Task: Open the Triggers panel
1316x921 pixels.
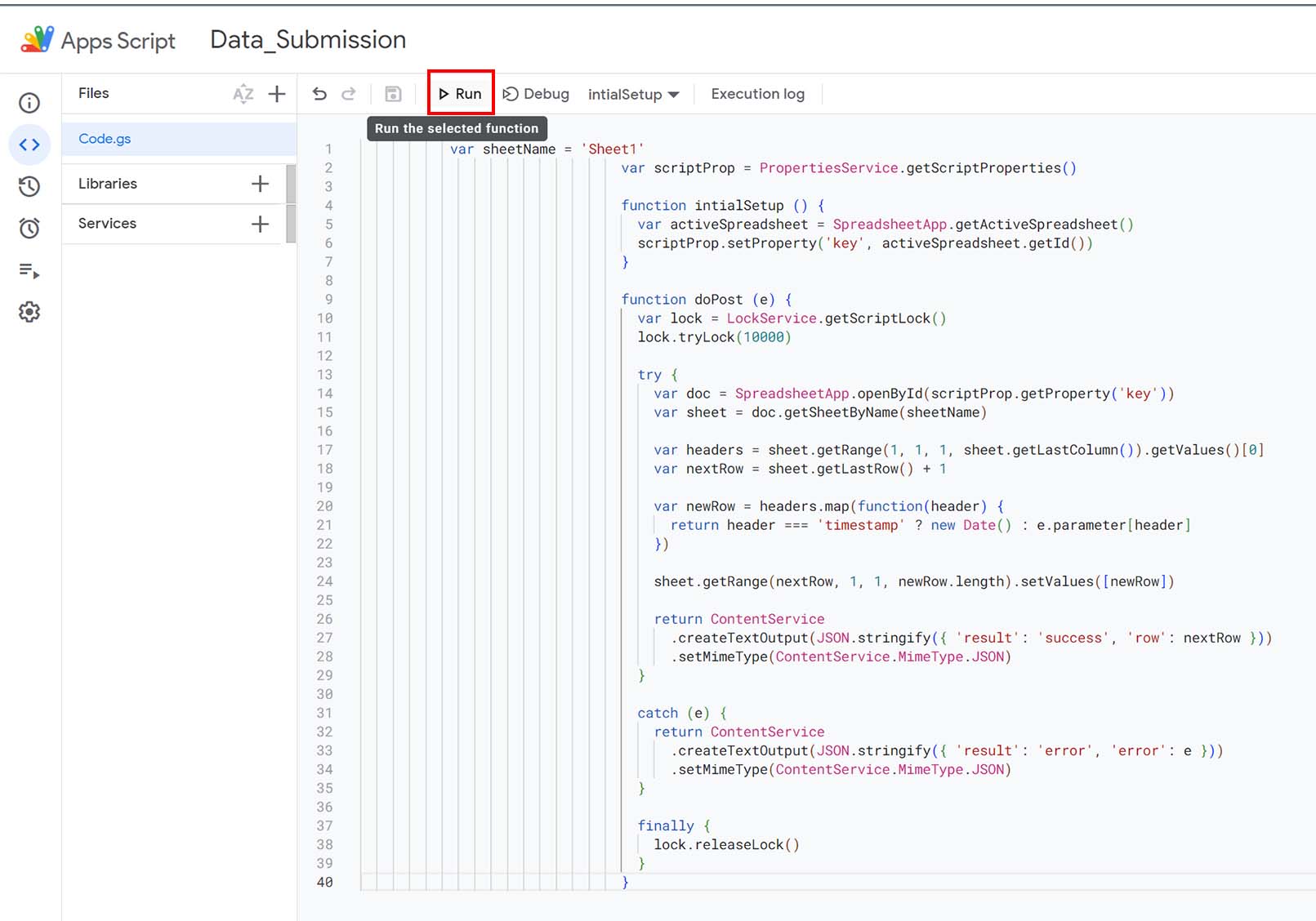Action: pyautogui.click(x=29, y=229)
